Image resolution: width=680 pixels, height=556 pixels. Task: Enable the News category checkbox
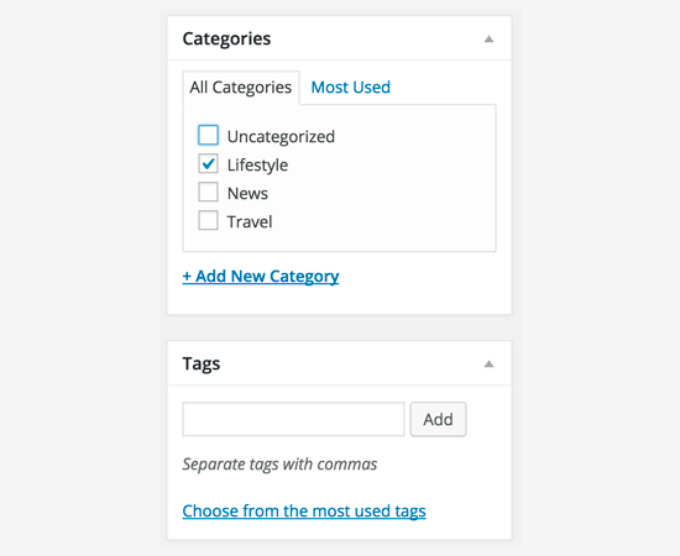(208, 193)
